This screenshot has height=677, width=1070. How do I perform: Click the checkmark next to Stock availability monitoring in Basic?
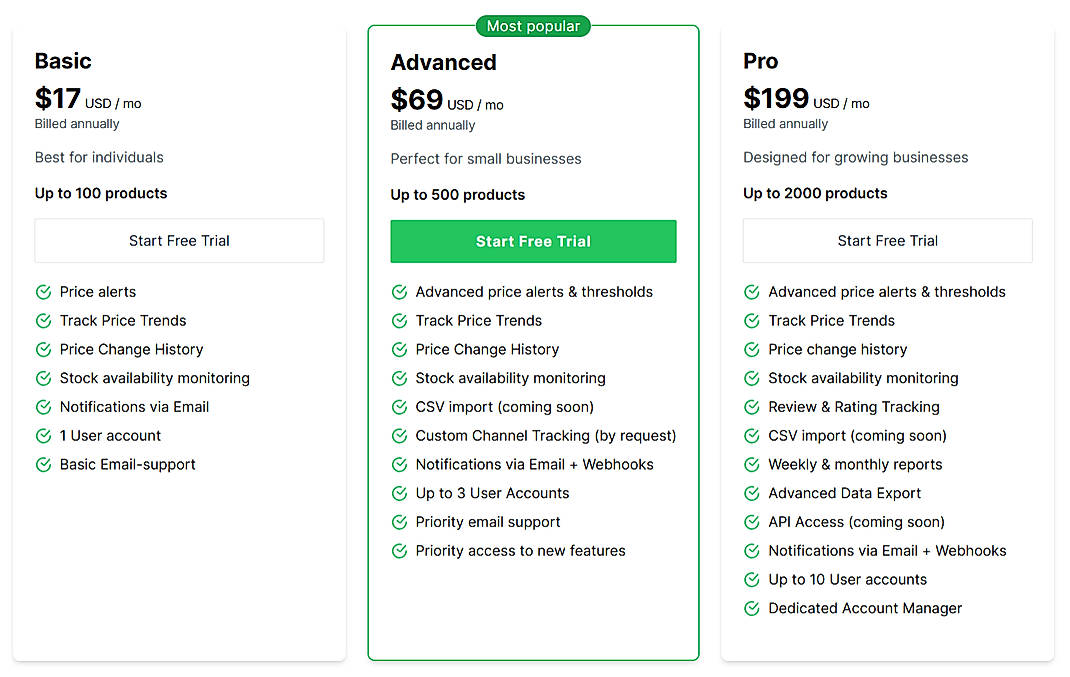tap(43, 378)
